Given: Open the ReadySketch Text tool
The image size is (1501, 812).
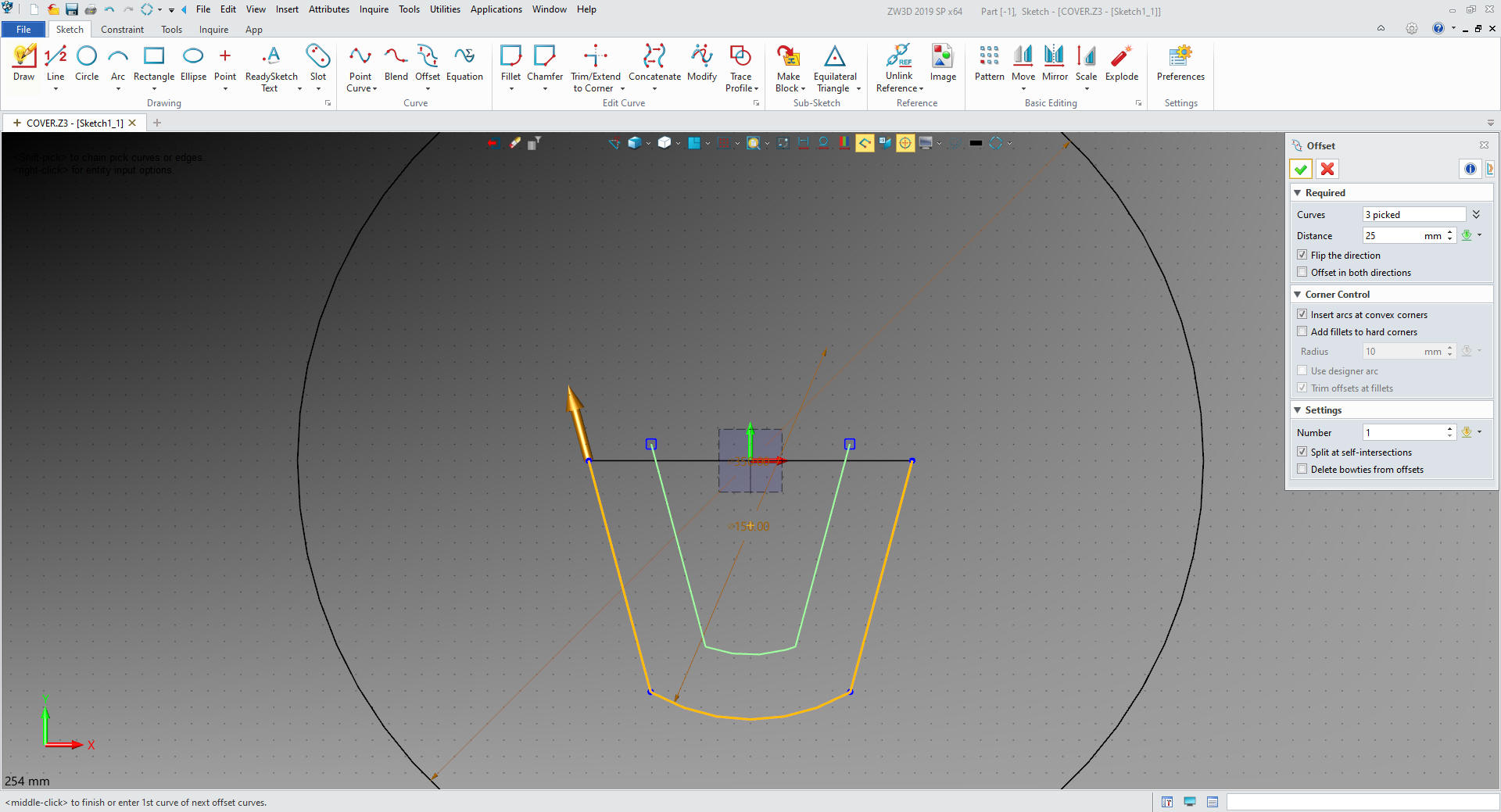Looking at the screenshot, I should click(x=271, y=68).
